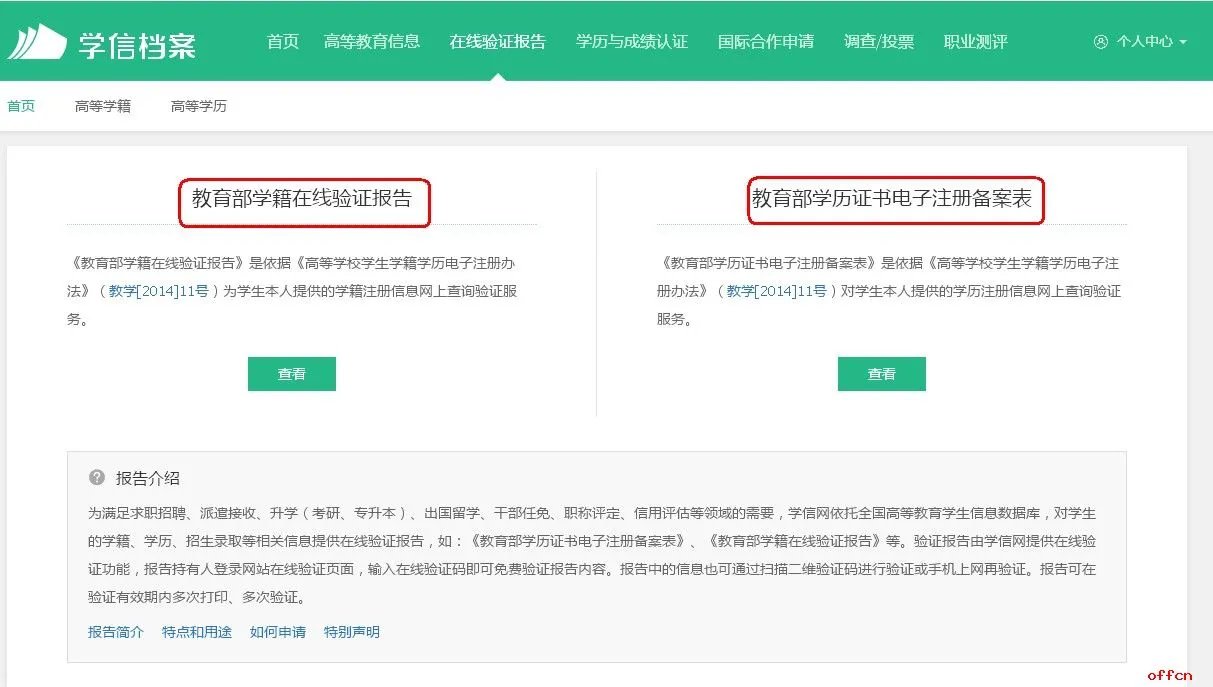This screenshot has height=687, width=1213.
Task: Open the 高等教育信息 menu
Action: [x=374, y=42]
